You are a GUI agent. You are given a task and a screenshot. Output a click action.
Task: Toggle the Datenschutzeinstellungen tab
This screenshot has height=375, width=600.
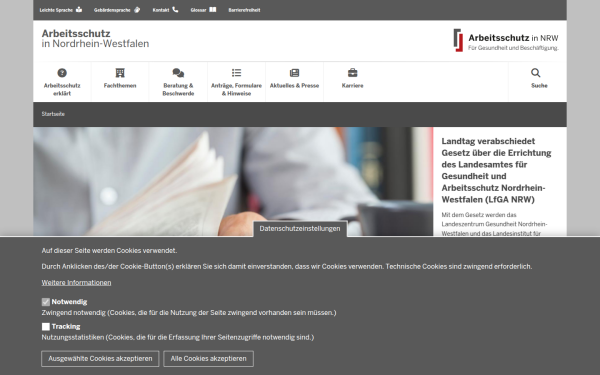tap(300, 228)
